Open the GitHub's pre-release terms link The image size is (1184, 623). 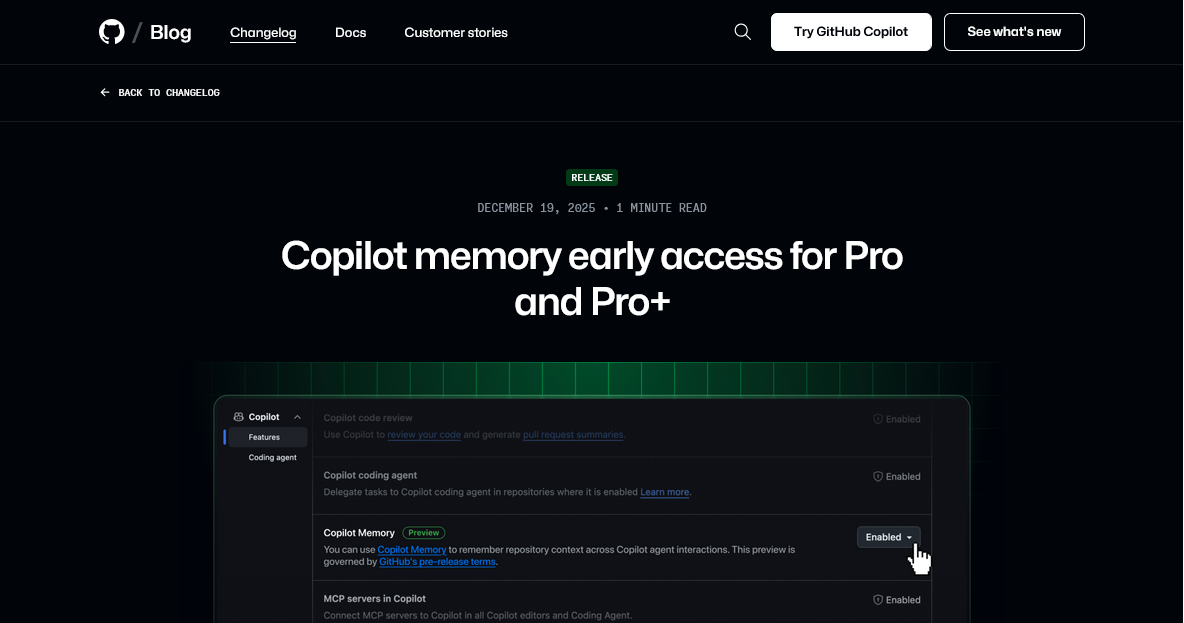tap(437, 562)
